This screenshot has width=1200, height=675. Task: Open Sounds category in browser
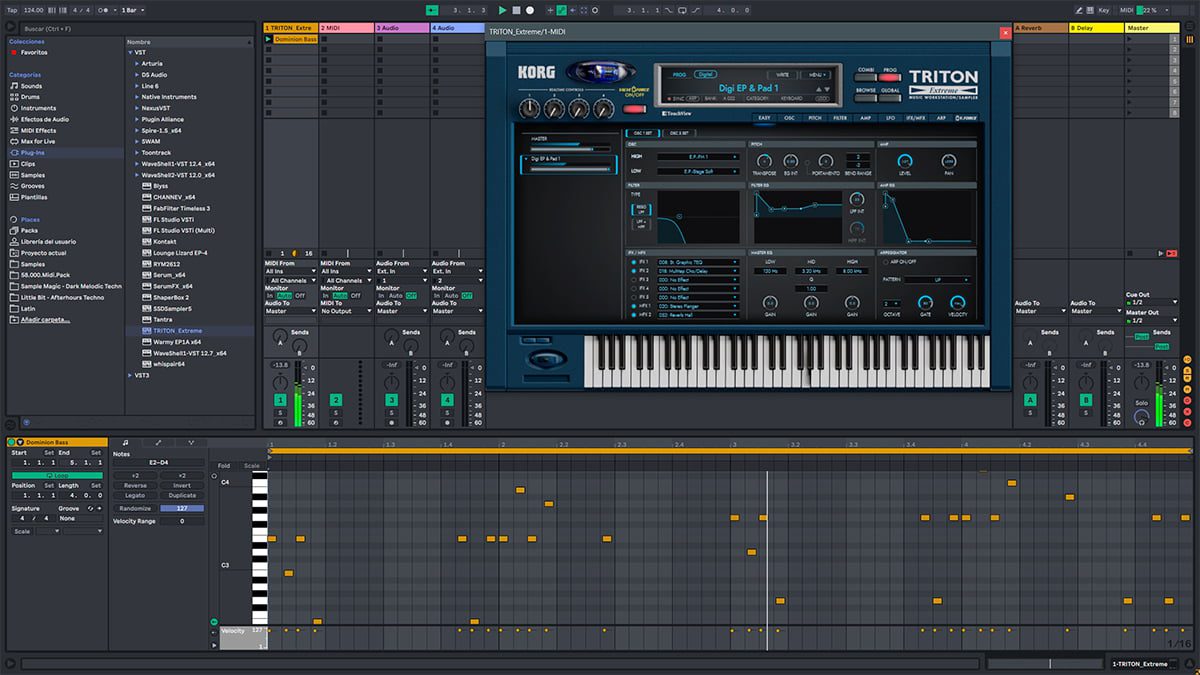[31, 86]
